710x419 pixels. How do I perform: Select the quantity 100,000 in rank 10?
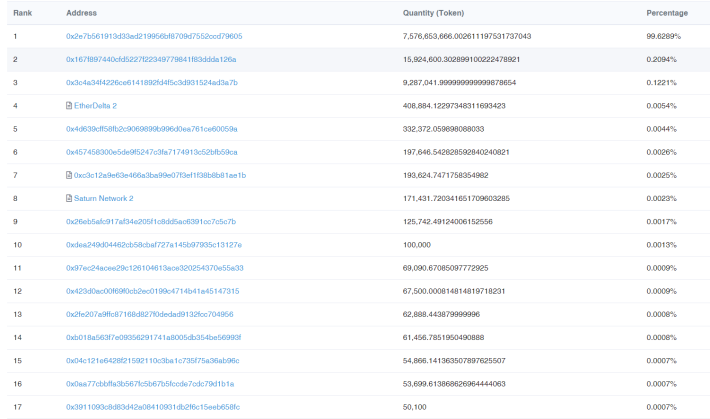coord(417,245)
